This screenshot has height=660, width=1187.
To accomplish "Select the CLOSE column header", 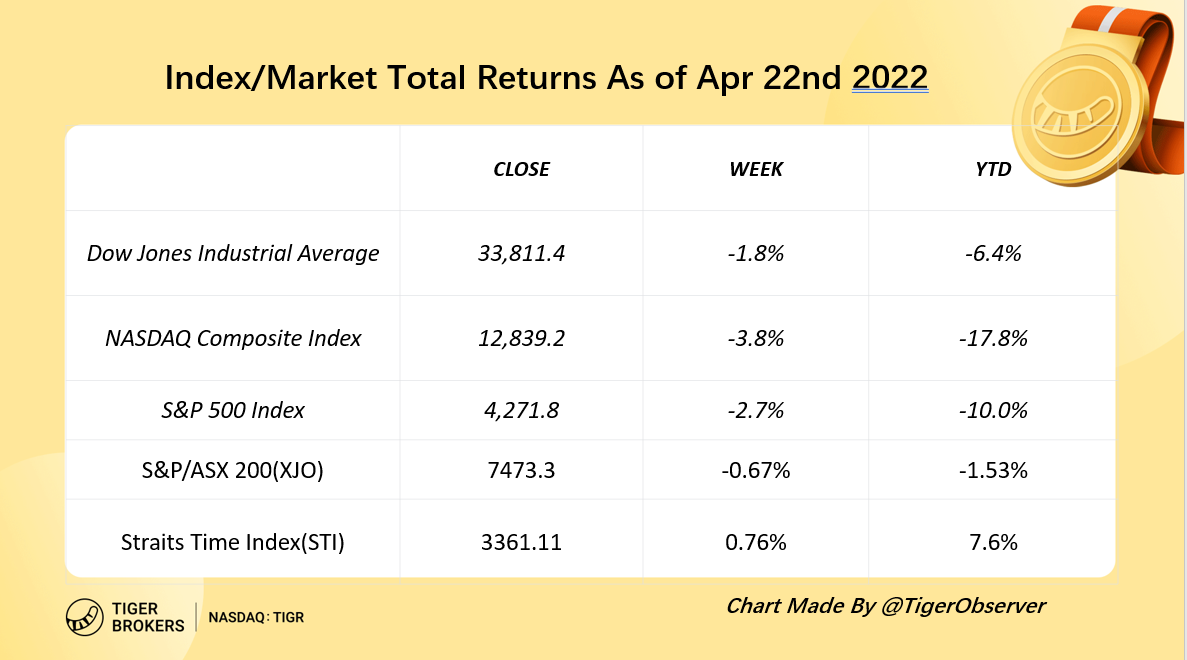I will click(521, 169).
